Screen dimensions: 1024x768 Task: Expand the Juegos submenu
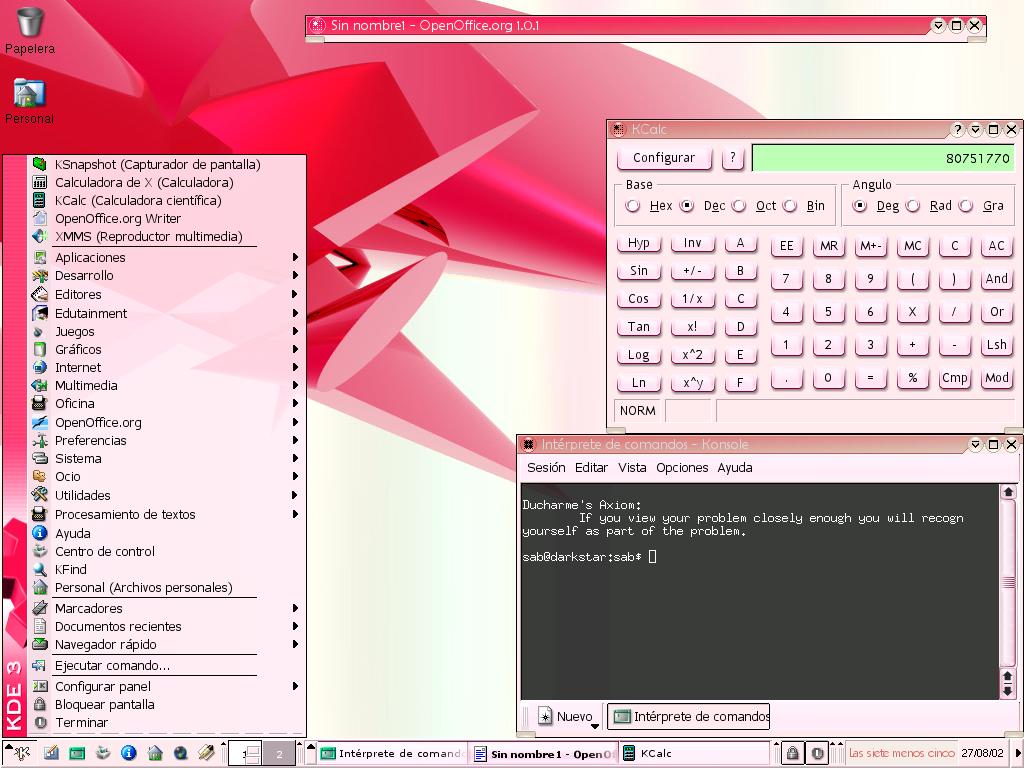coord(167,332)
